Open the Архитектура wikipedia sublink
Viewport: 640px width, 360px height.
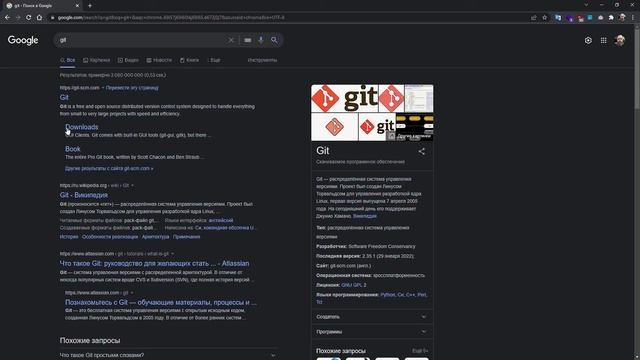[155, 237]
